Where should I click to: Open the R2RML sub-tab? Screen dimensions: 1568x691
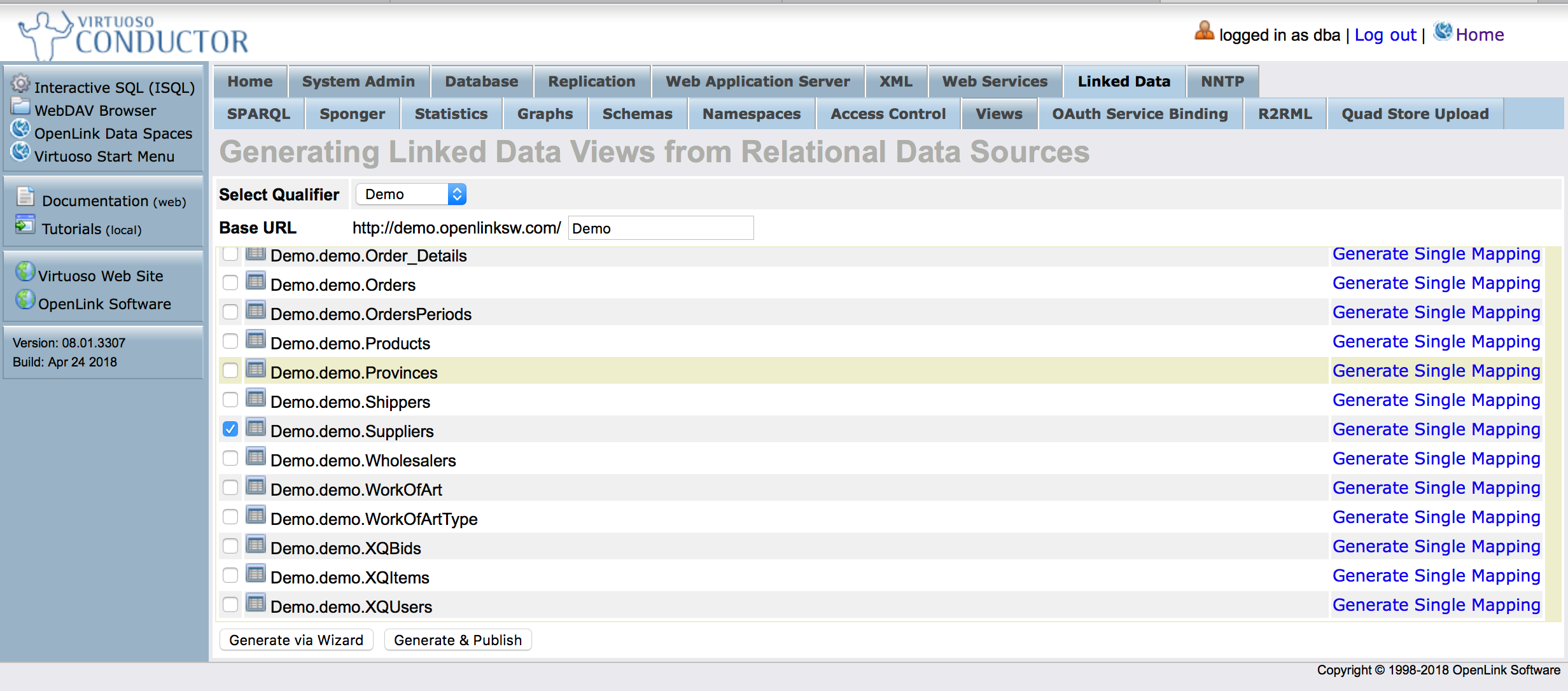(1284, 113)
